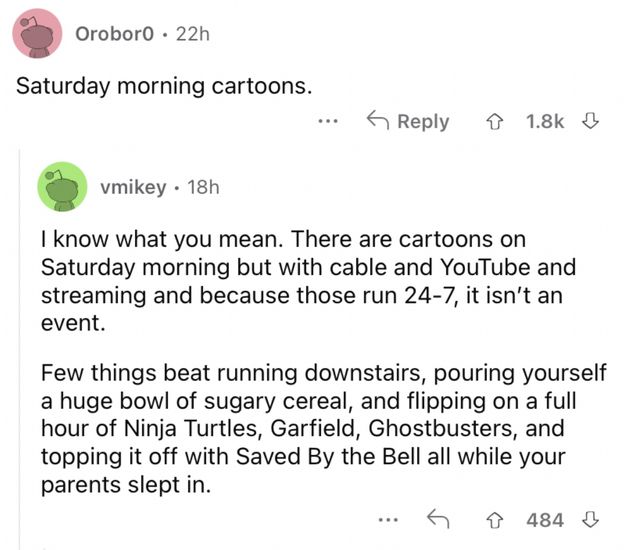Click the Reply text on Orobor0's comment
This screenshot has width=630, height=550.
pos(423,122)
